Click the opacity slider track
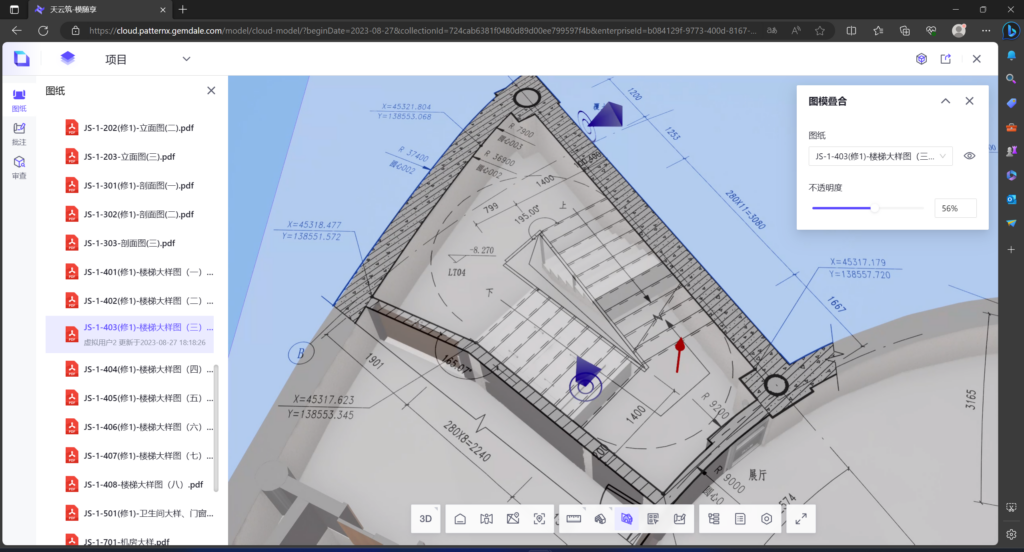1024x552 pixels. click(866, 209)
